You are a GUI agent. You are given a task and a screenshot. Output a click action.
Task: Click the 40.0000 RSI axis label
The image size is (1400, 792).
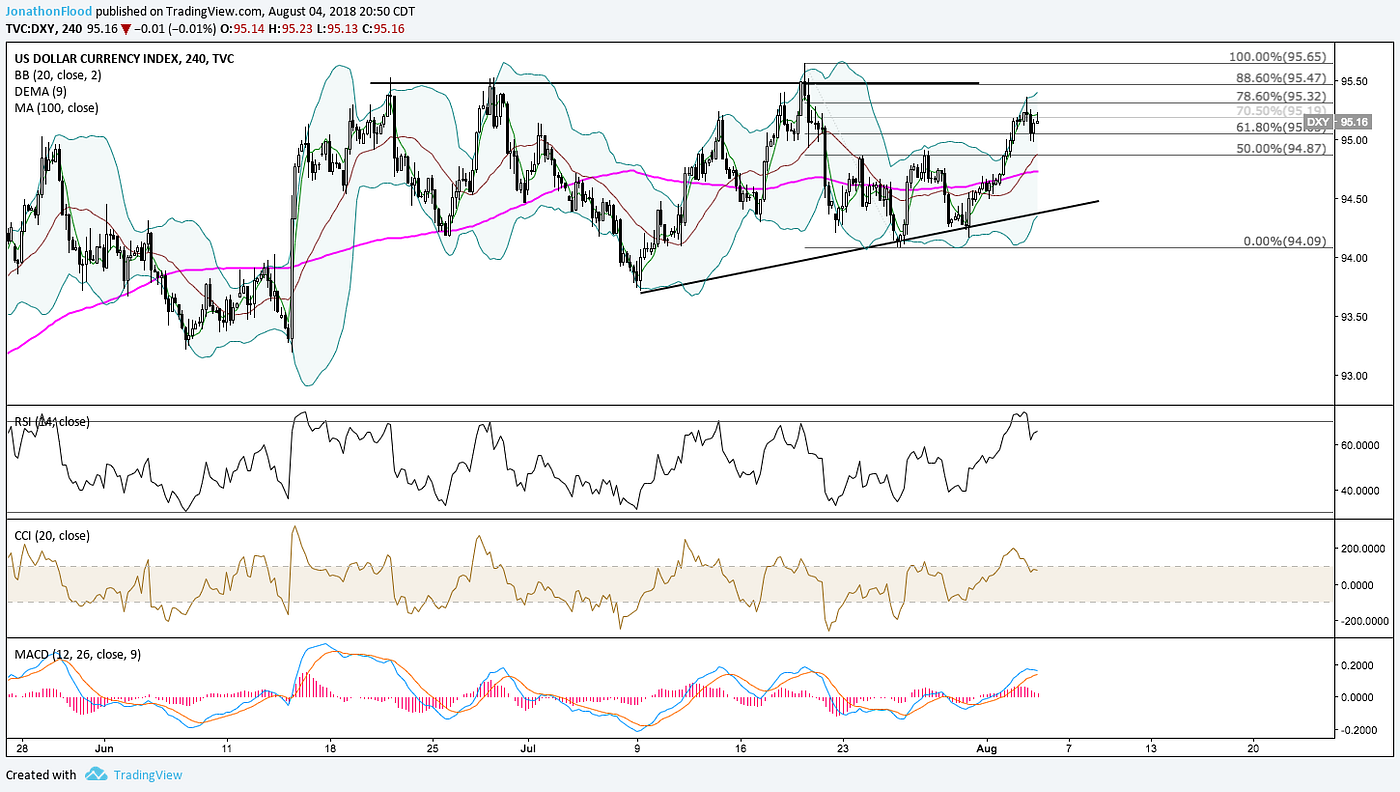[1362, 490]
